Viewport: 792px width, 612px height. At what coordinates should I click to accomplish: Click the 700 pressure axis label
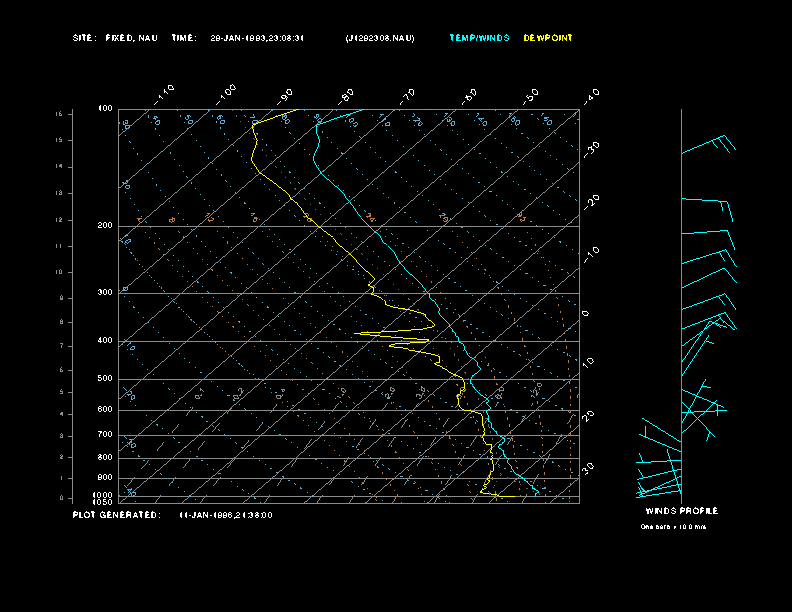pyautogui.click(x=104, y=435)
